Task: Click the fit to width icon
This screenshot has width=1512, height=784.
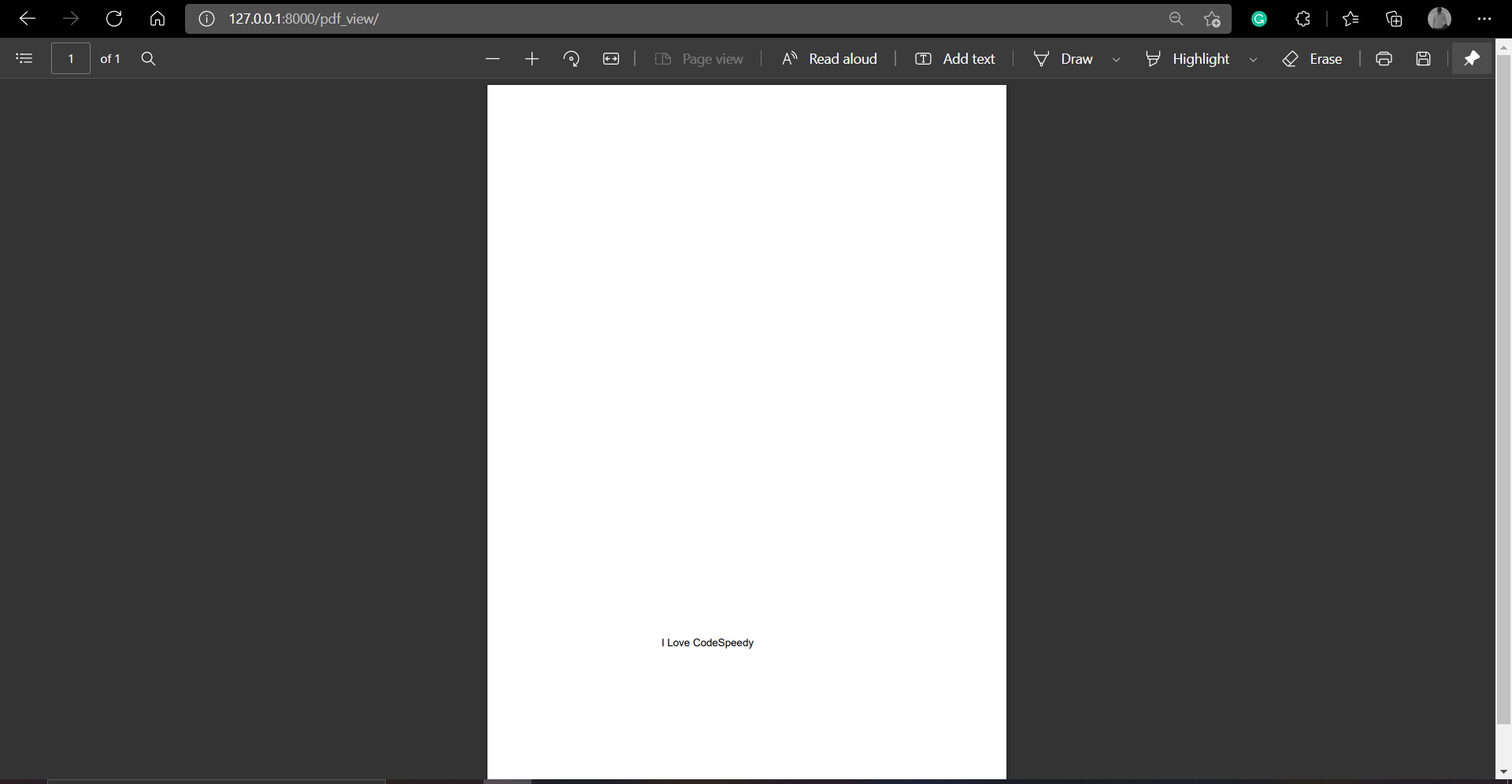Action: tap(611, 59)
